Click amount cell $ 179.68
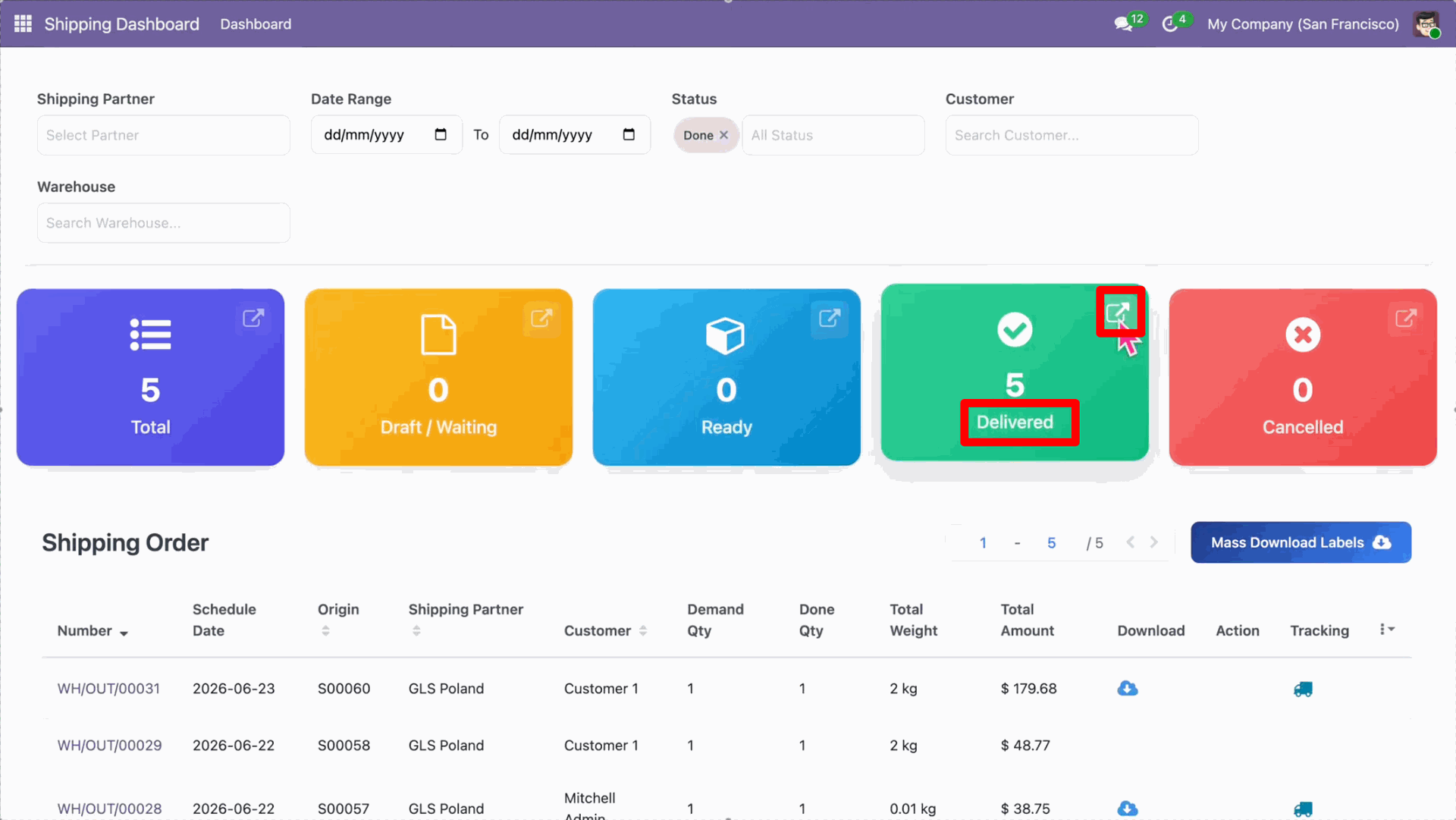 [x=1028, y=689]
